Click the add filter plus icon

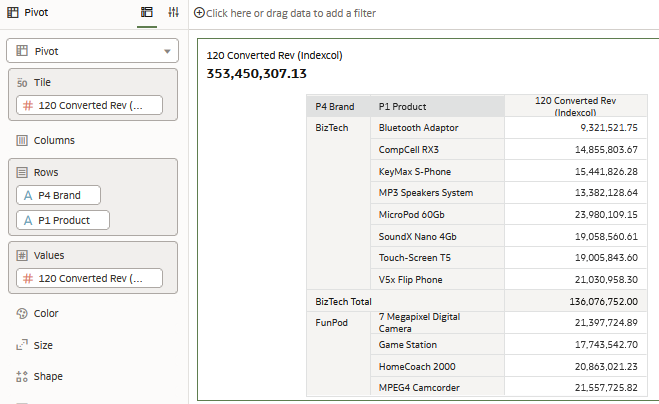tap(199, 13)
